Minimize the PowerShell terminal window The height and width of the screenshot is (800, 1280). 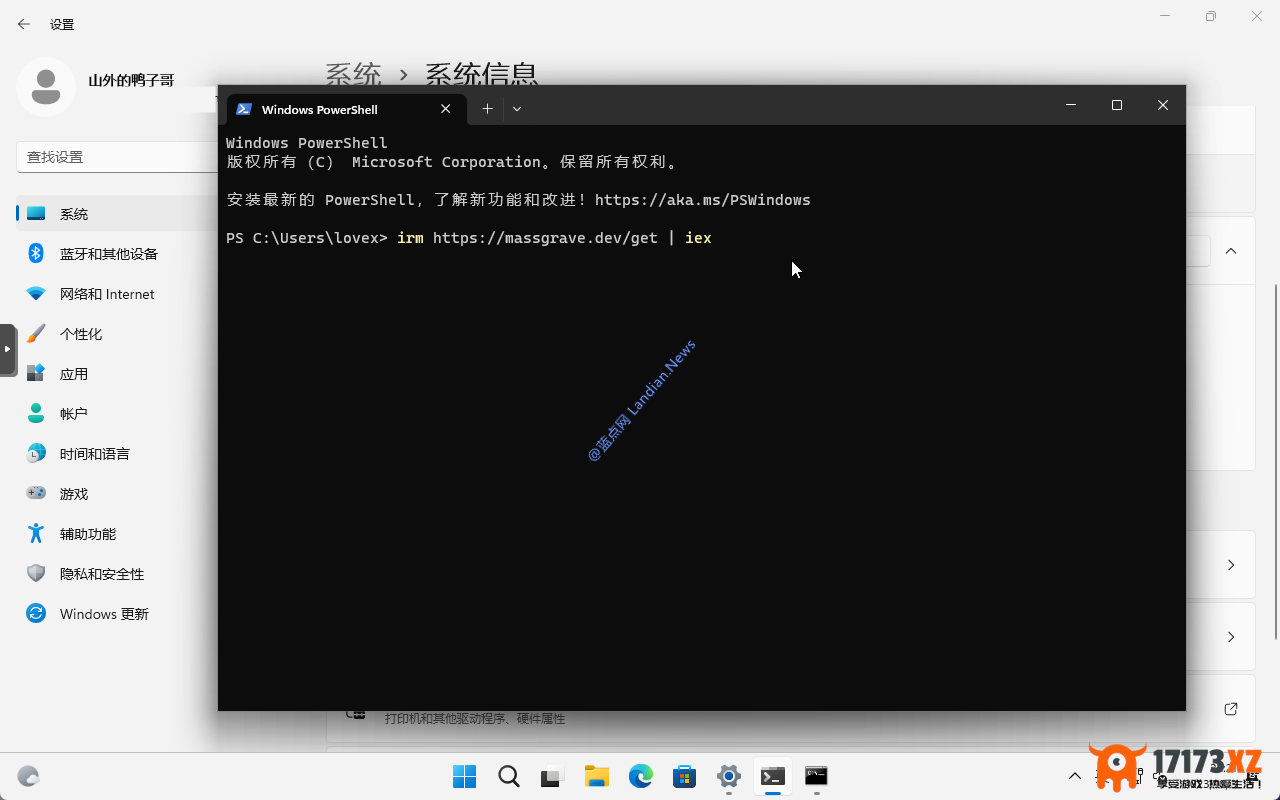click(x=1071, y=105)
